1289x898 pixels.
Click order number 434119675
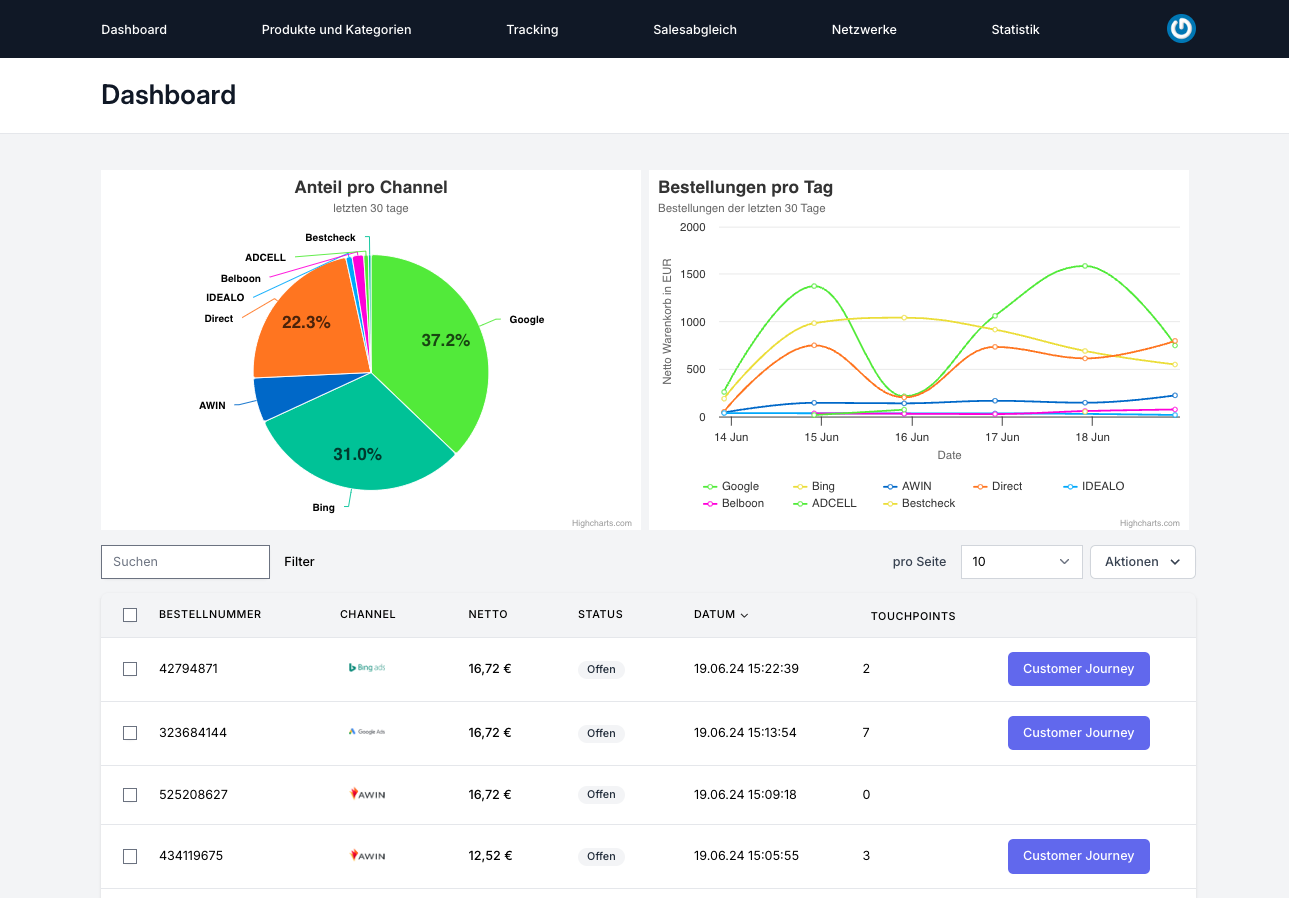pos(191,856)
